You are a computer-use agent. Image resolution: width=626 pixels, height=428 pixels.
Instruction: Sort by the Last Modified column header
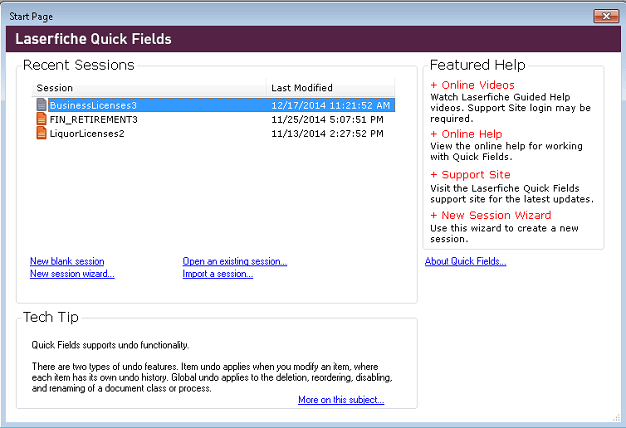[331, 88]
